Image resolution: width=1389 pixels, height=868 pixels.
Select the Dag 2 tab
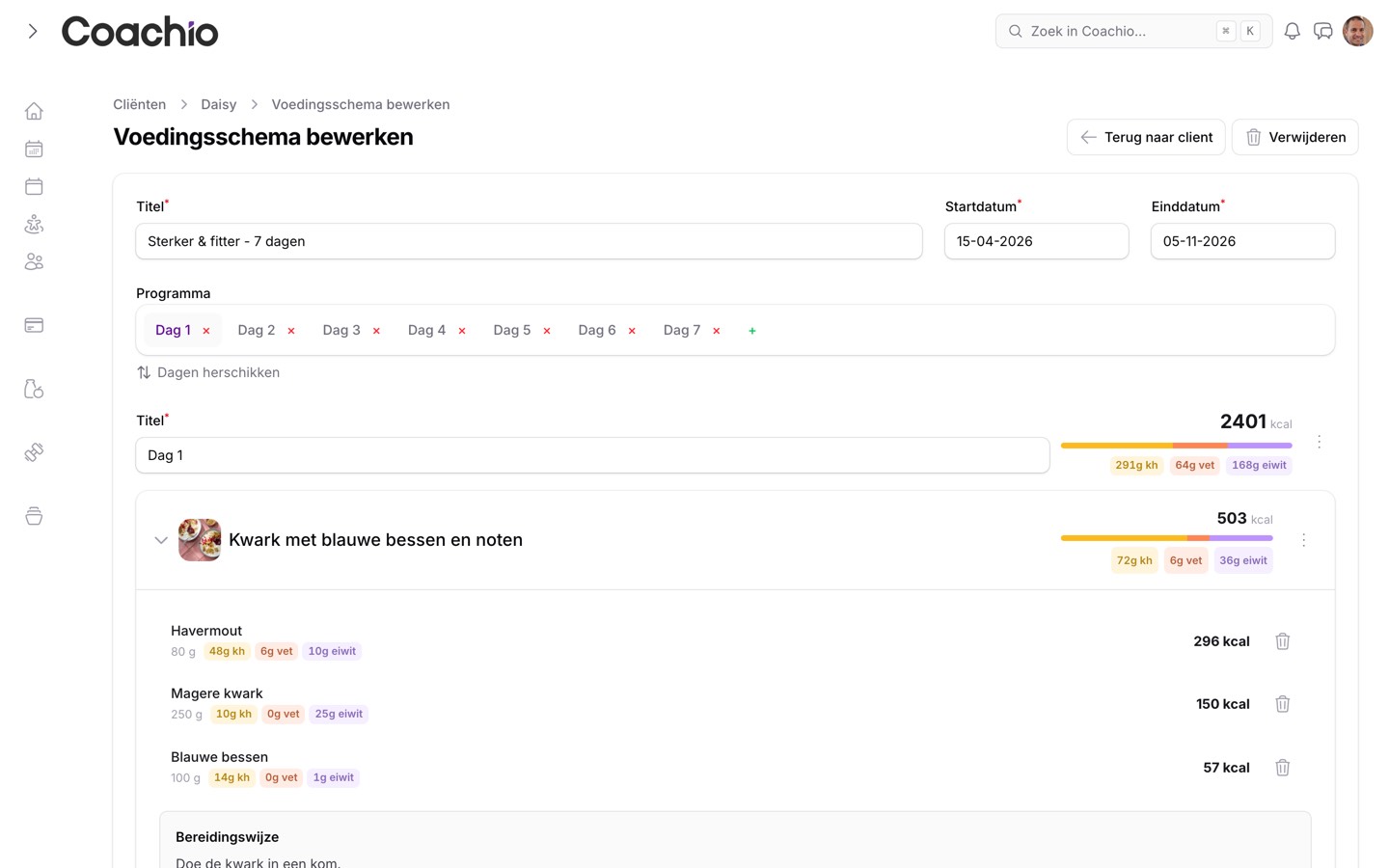(257, 330)
